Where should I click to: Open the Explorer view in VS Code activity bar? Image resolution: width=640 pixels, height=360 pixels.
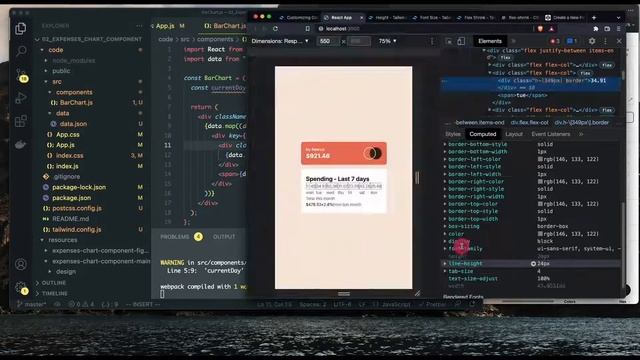(20, 28)
